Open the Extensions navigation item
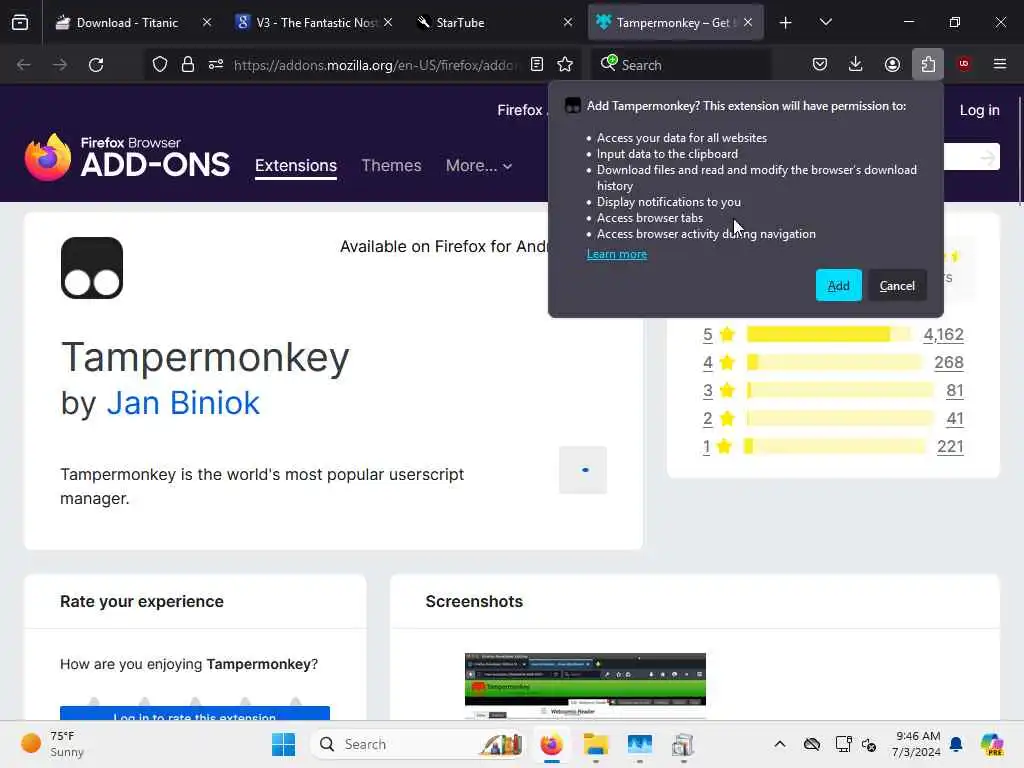Viewport: 1024px width, 768px height. pos(296,166)
